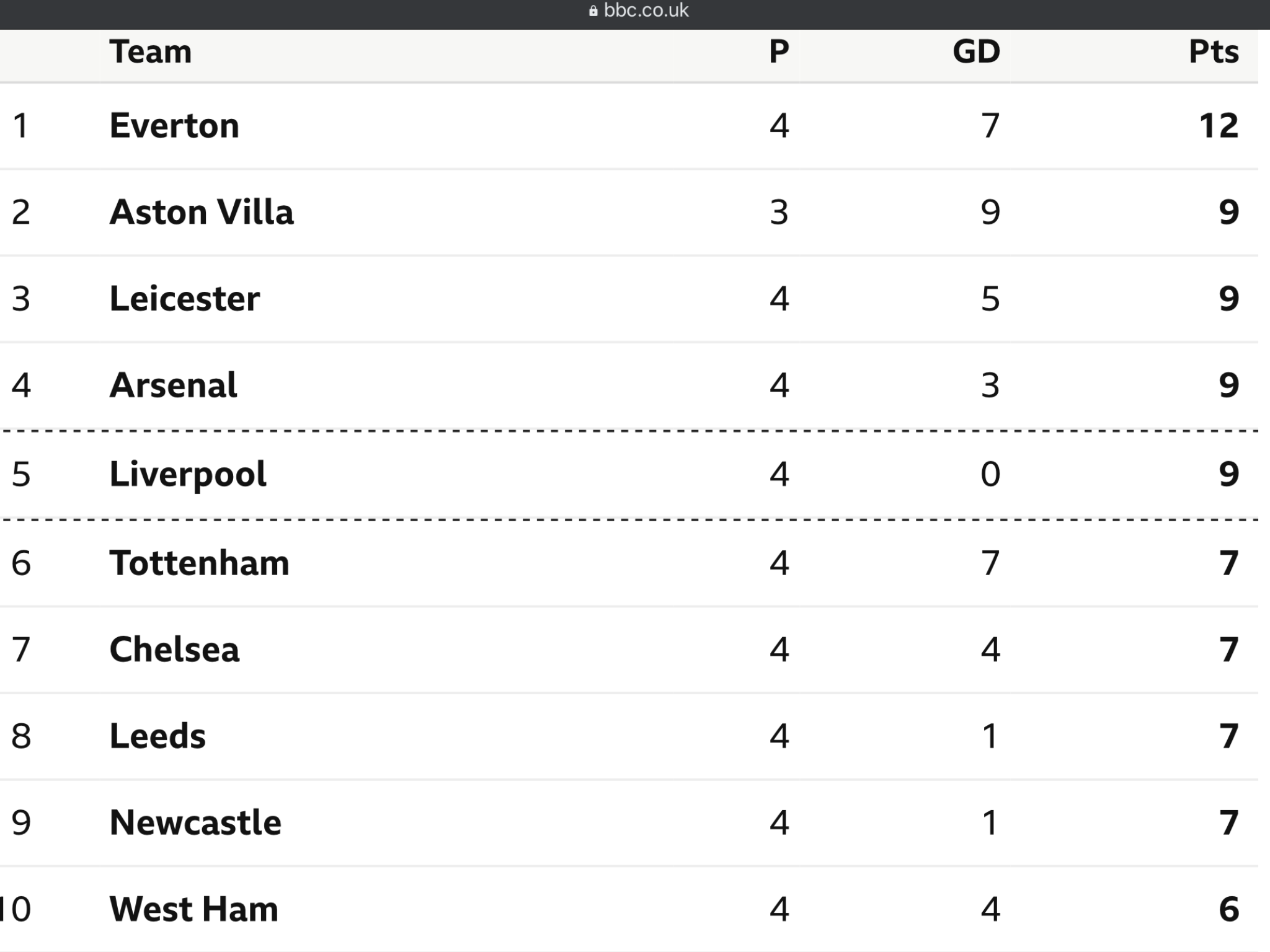
Task: Select Leicester in the table
Action: (185, 299)
